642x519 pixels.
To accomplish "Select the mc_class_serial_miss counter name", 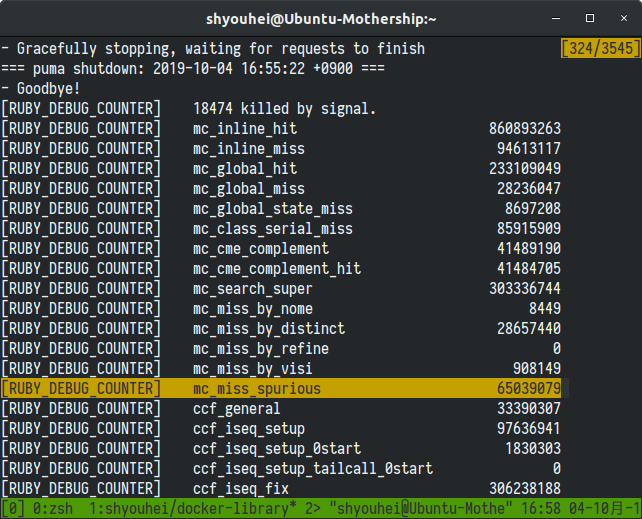I will tap(273, 228).
